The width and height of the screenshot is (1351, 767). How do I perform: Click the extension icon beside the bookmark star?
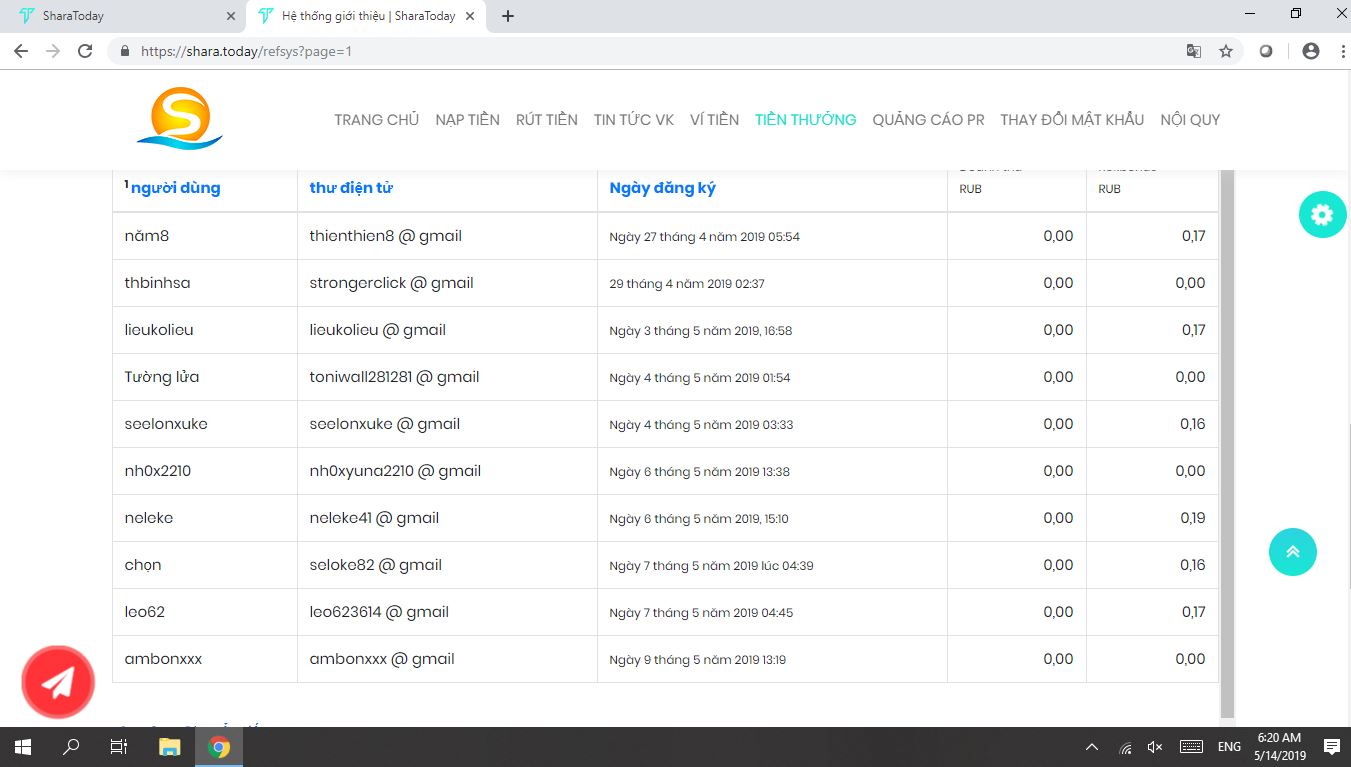pos(1266,51)
